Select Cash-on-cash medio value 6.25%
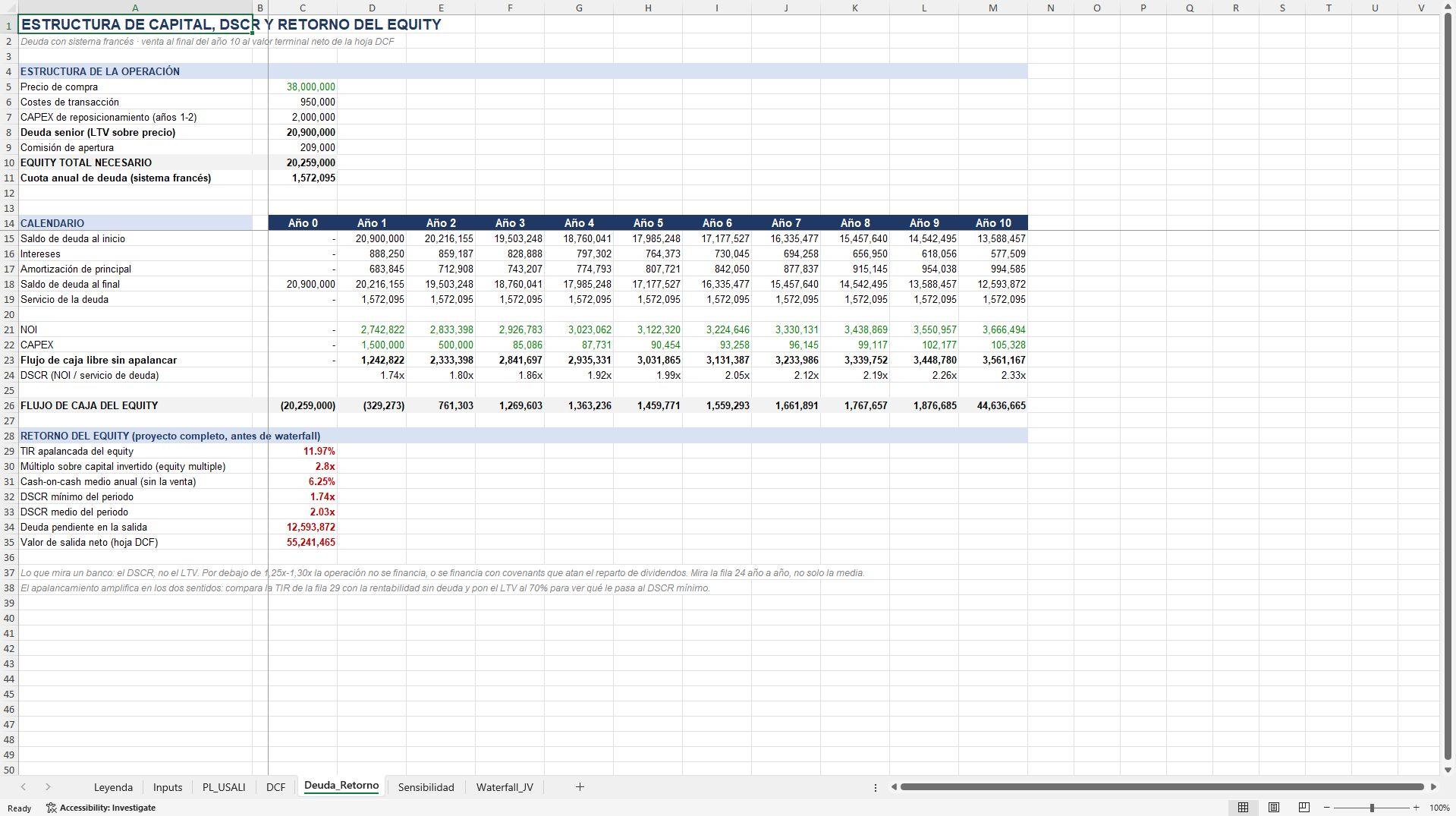 click(x=302, y=481)
